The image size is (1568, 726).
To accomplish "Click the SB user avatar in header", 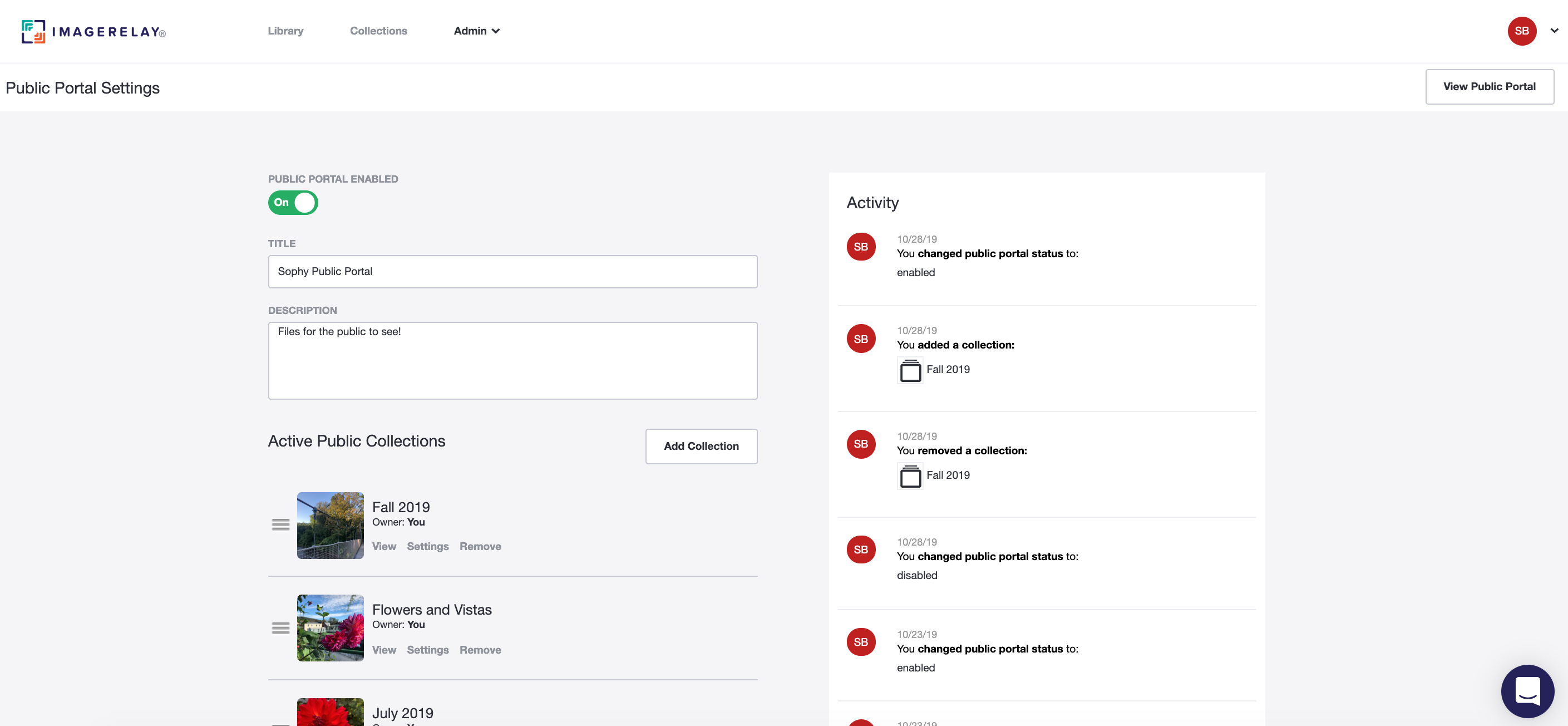I will [1522, 31].
